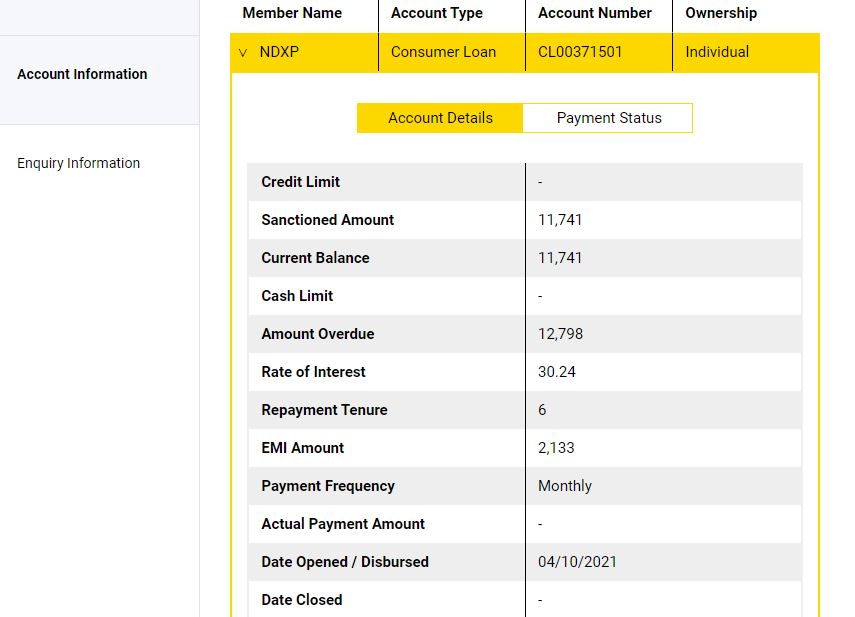Click the Rate of Interest value 30.24
855x617 pixels.
point(557,372)
